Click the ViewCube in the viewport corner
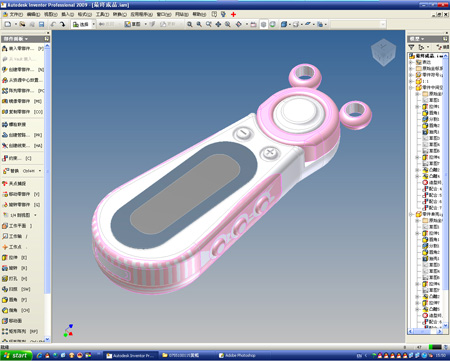This screenshot has width=450, height=361. click(383, 52)
